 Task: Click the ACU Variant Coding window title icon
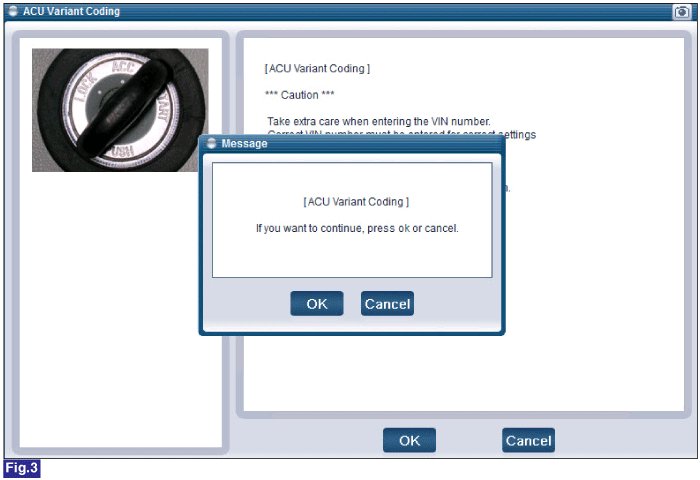tap(13, 11)
